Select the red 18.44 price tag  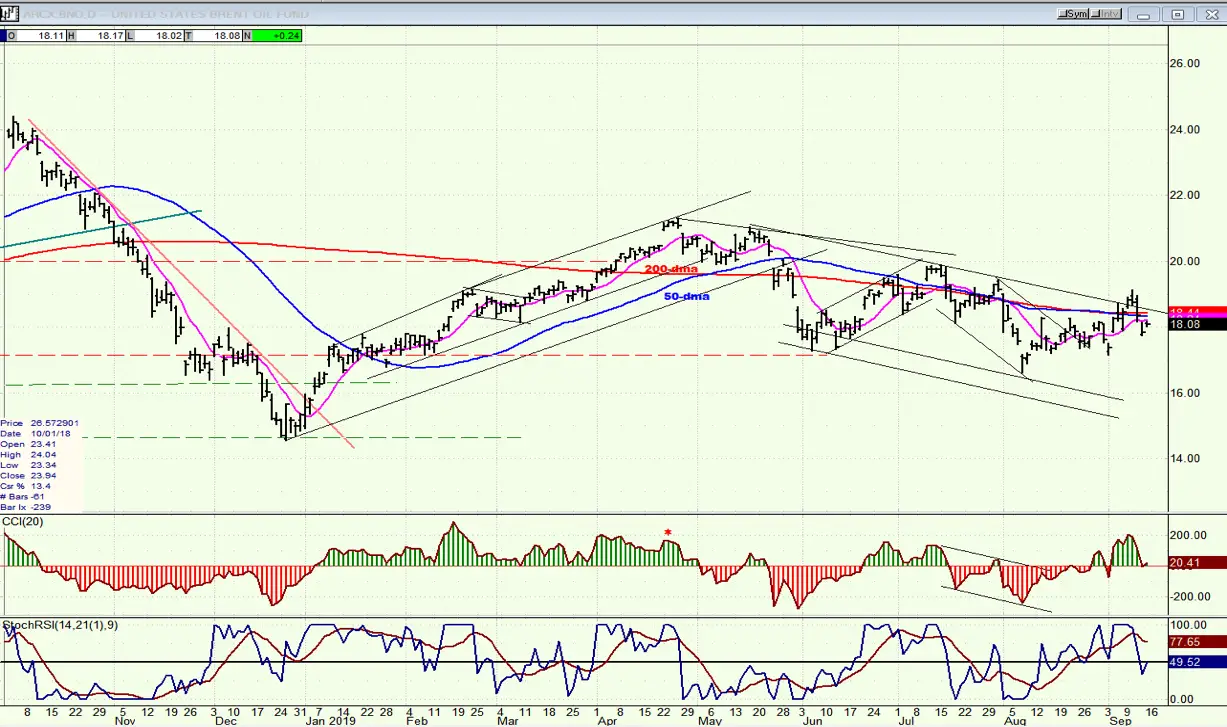tap(1198, 312)
